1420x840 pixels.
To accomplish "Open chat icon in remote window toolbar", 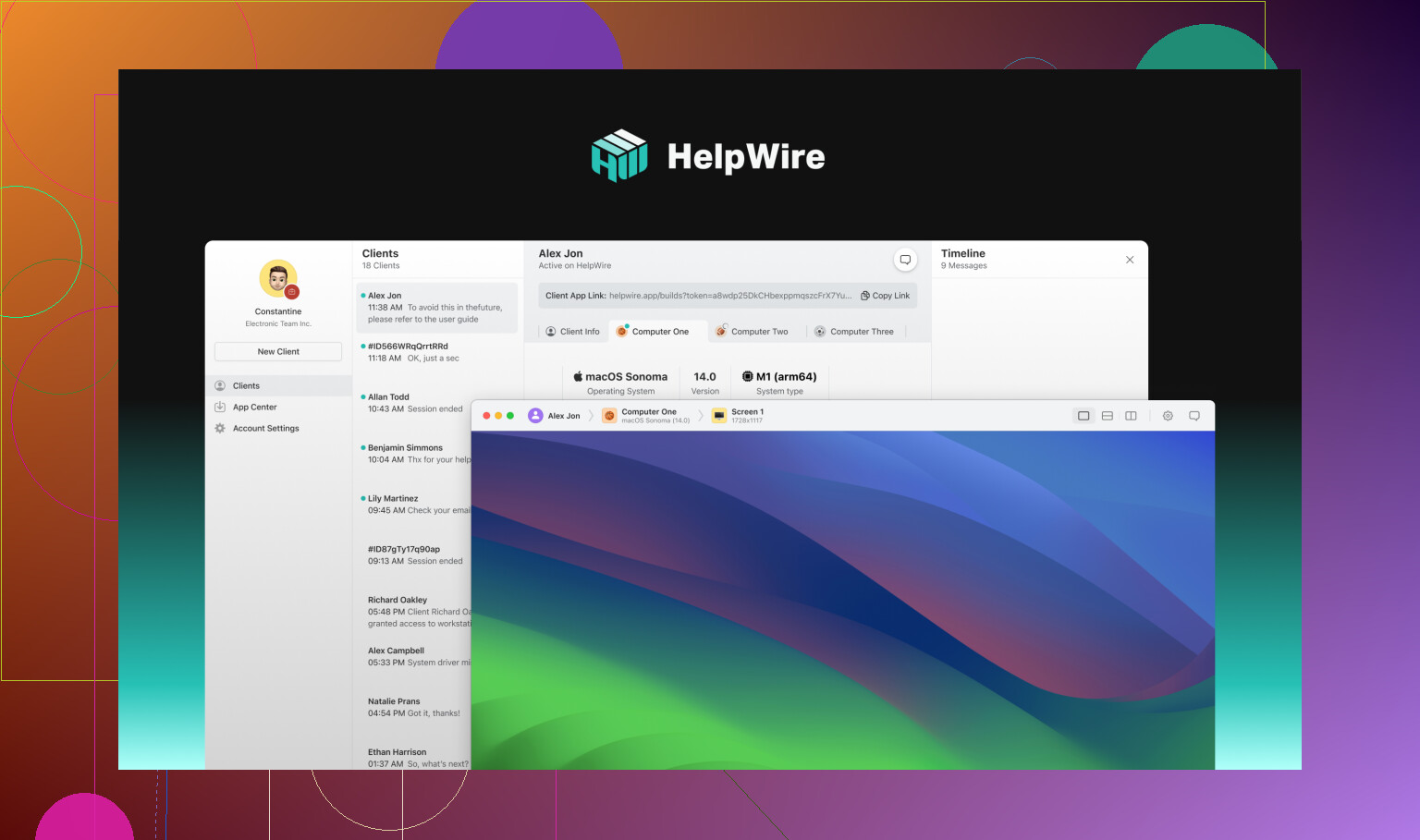I will click(x=1194, y=416).
